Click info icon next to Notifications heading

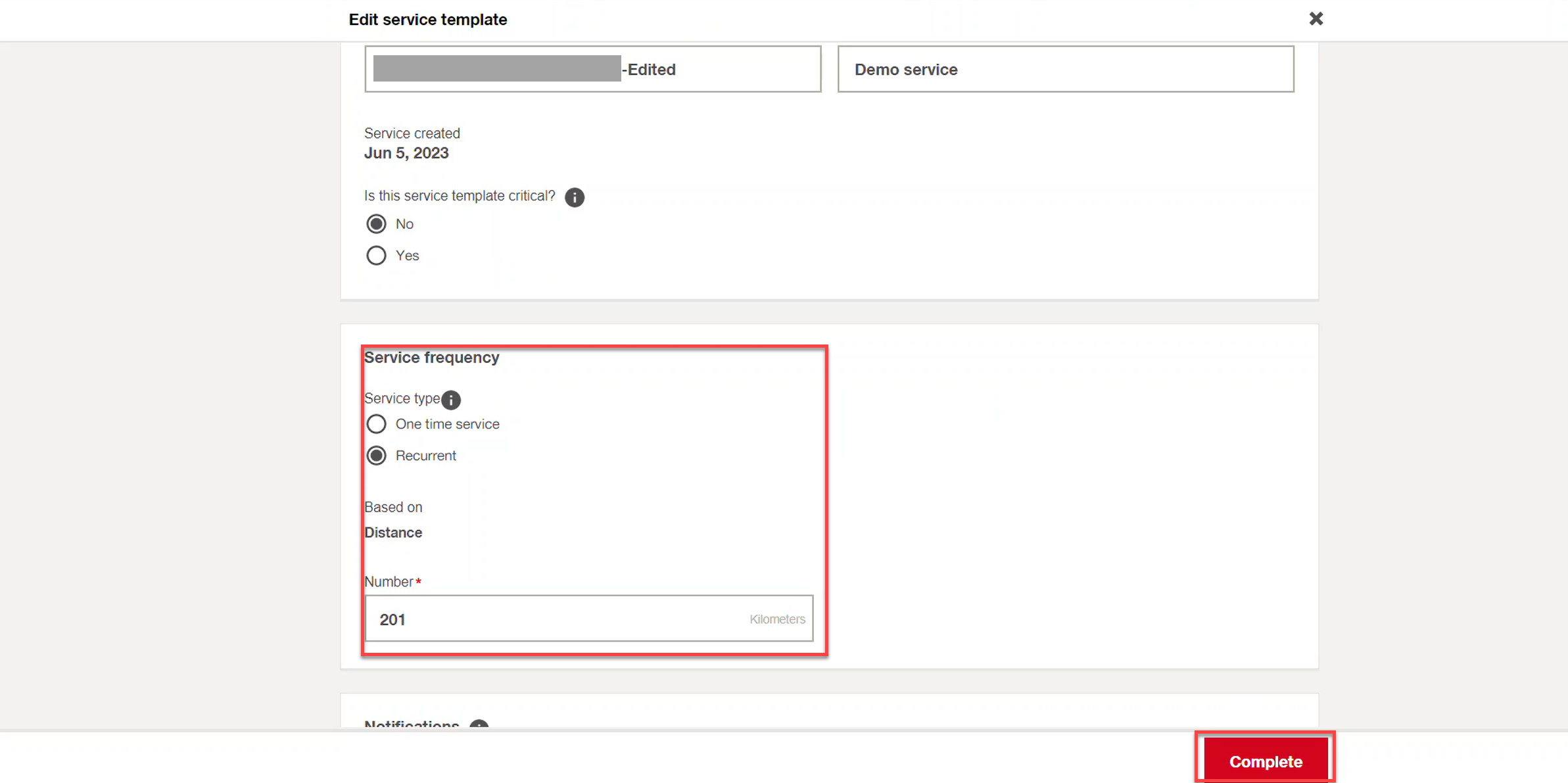point(479,725)
